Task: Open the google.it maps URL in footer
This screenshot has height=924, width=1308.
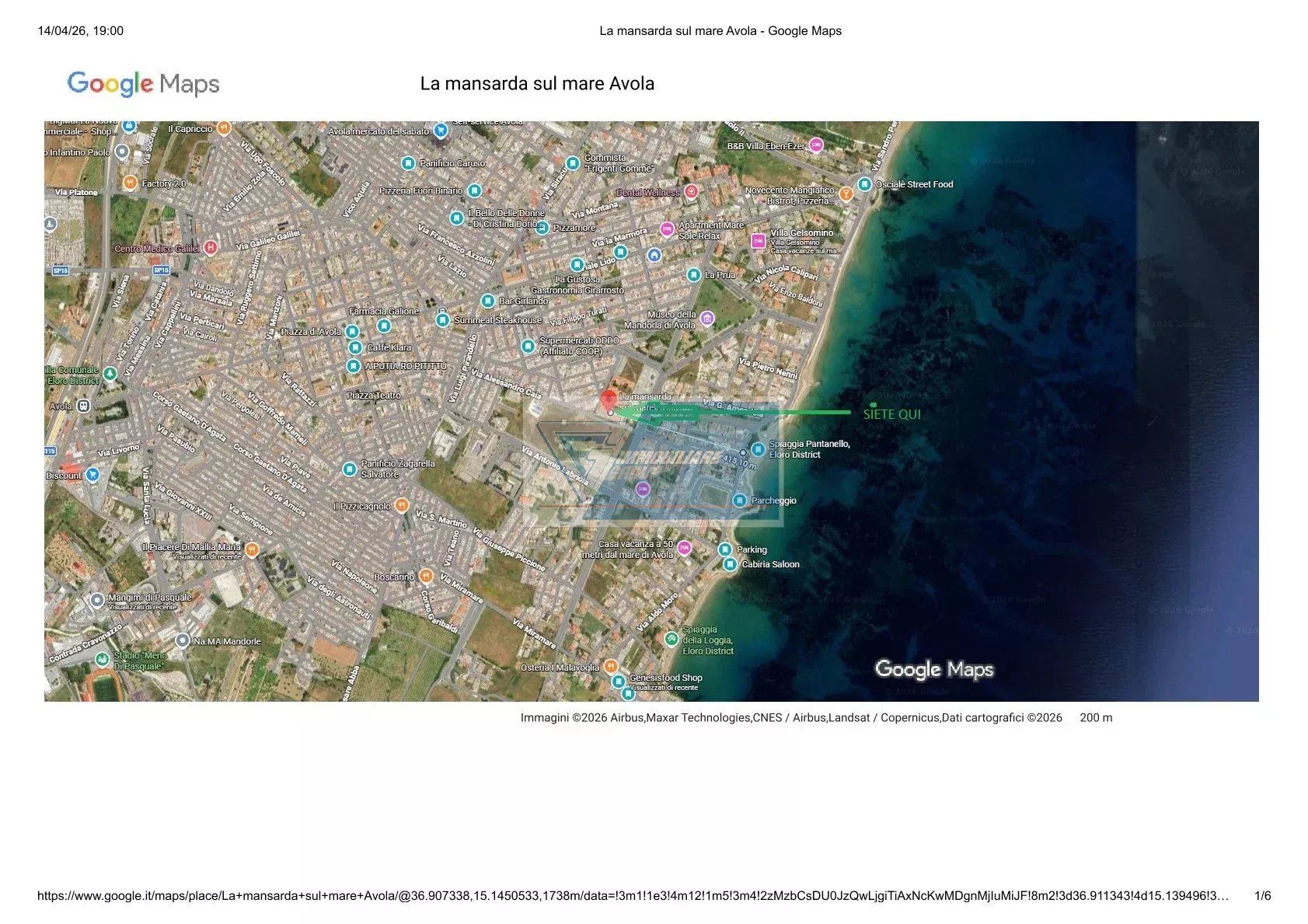Action: click(x=633, y=896)
